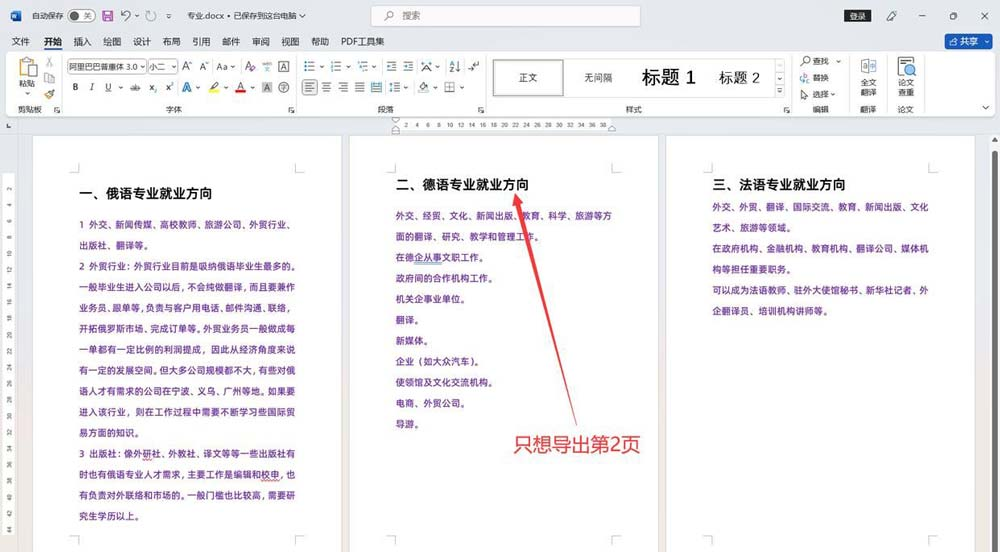This screenshot has width=1000, height=552.
Task: Open text highlight color dropdown arrow
Action: [226, 87]
